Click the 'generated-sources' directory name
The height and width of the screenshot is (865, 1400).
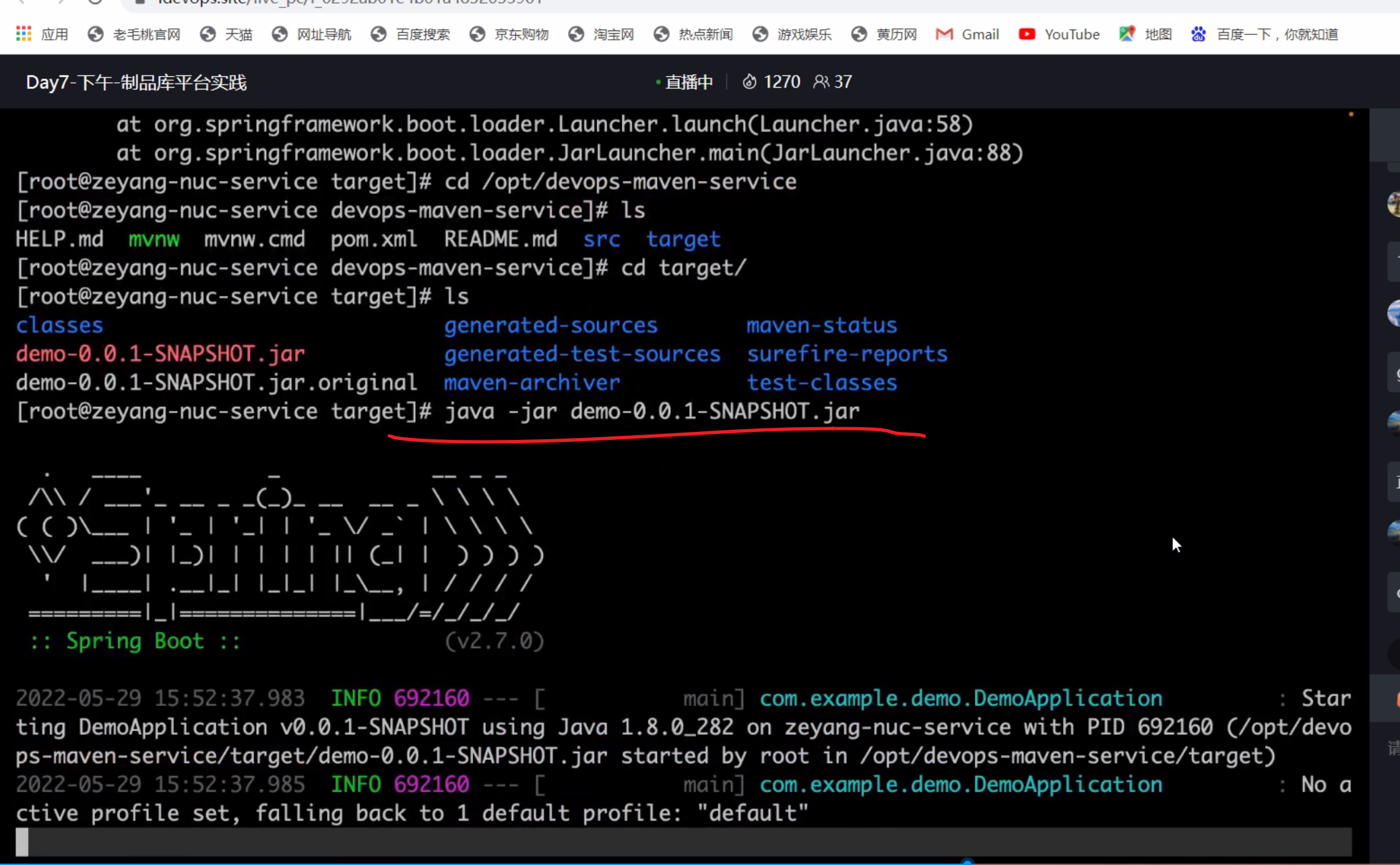click(550, 325)
